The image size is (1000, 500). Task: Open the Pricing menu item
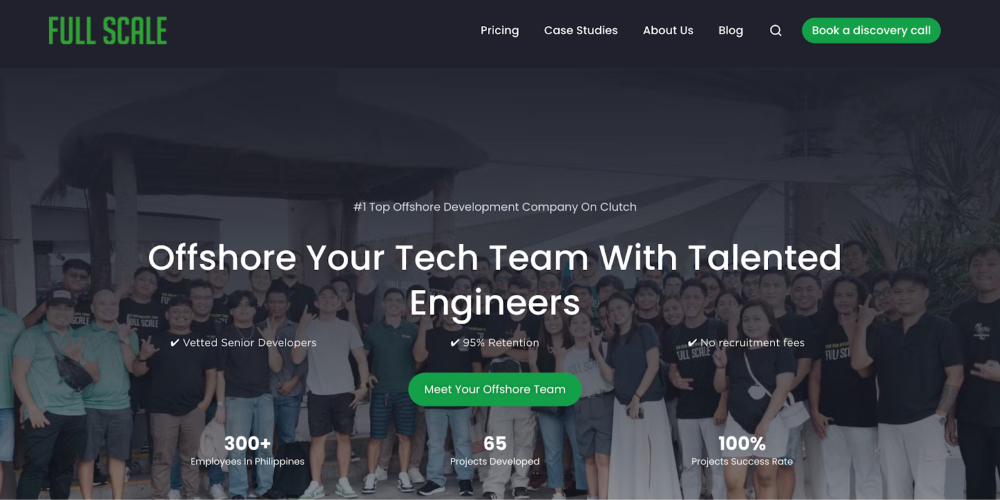click(x=499, y=31)
